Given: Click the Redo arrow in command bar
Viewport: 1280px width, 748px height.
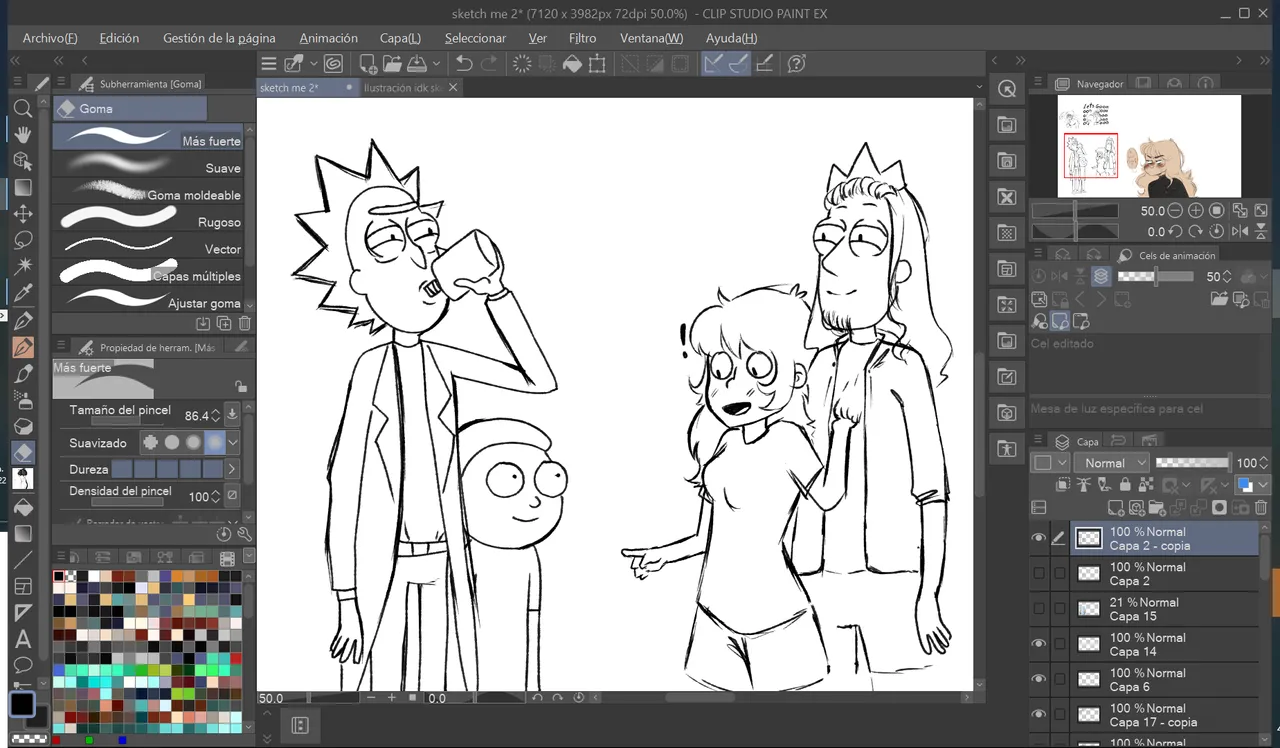Looking at the screenshot, I should 489,63.
